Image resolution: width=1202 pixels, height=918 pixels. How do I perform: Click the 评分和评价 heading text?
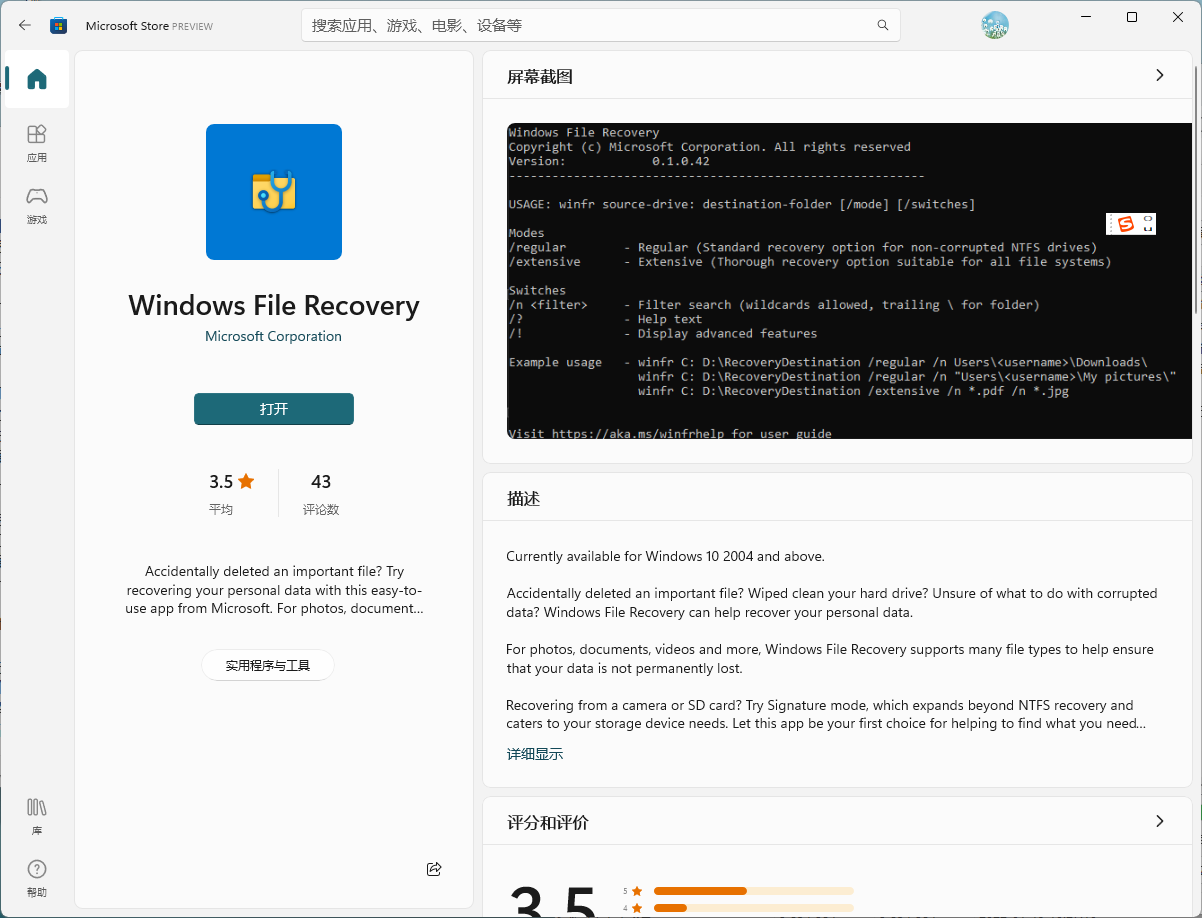(x=548, y=822)
